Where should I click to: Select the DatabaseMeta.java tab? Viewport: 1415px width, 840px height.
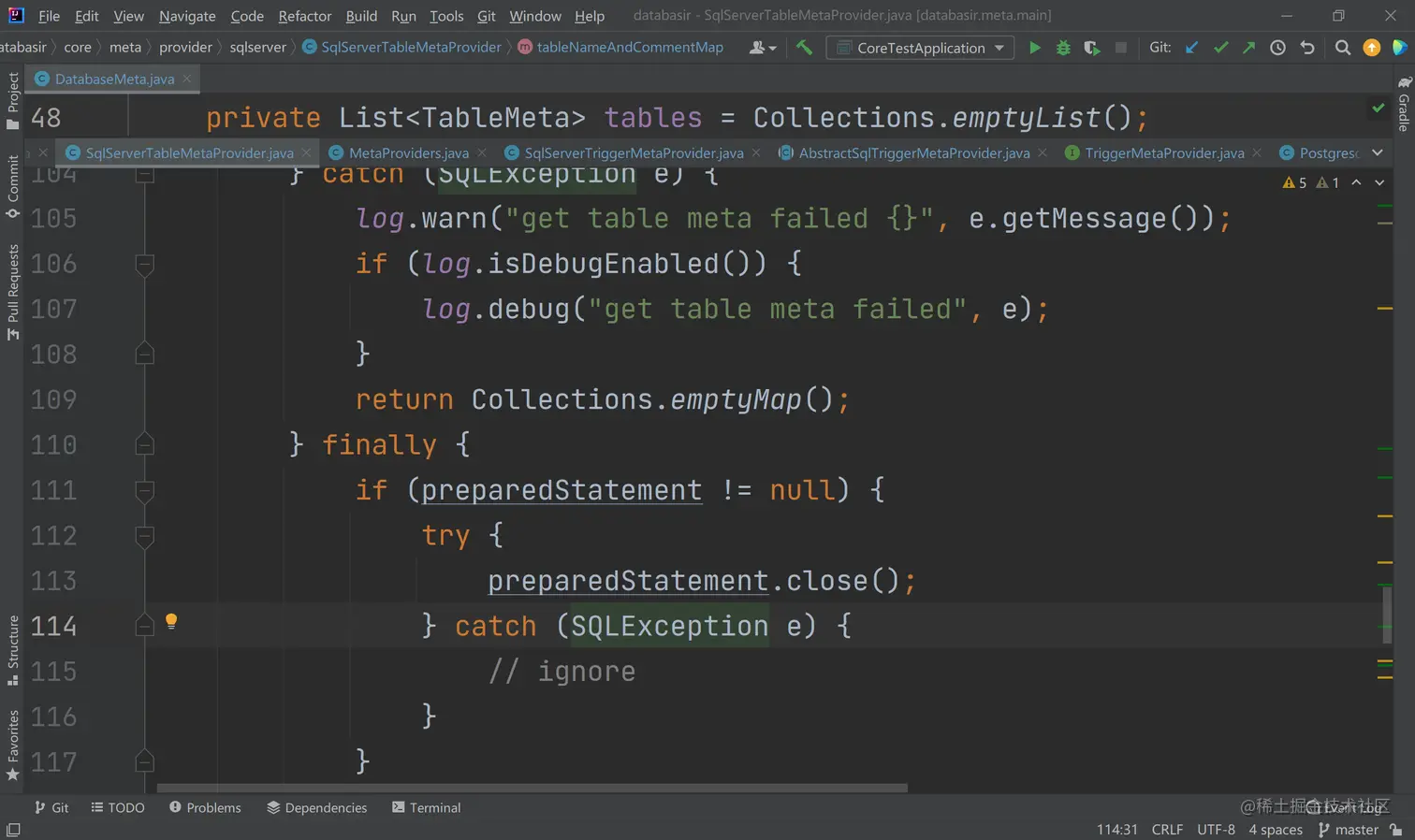(x=114, y=79)
